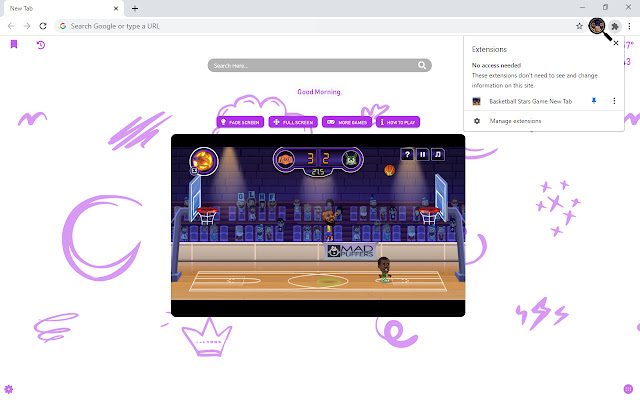Screen dimensions: 640x400
Task: Open the purple history icon
Action: (41, 45)
